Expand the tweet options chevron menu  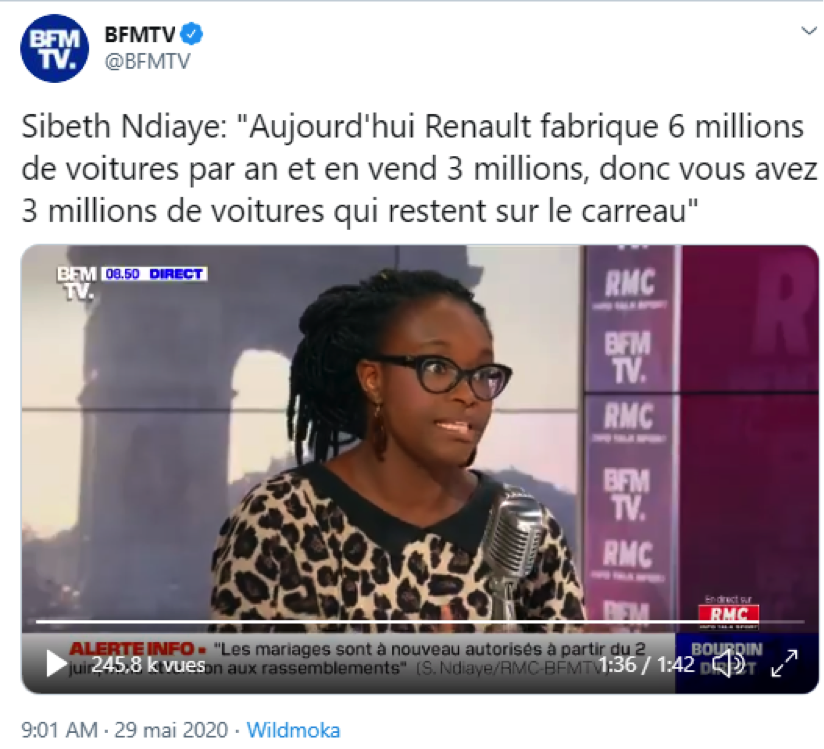point(809,31)
